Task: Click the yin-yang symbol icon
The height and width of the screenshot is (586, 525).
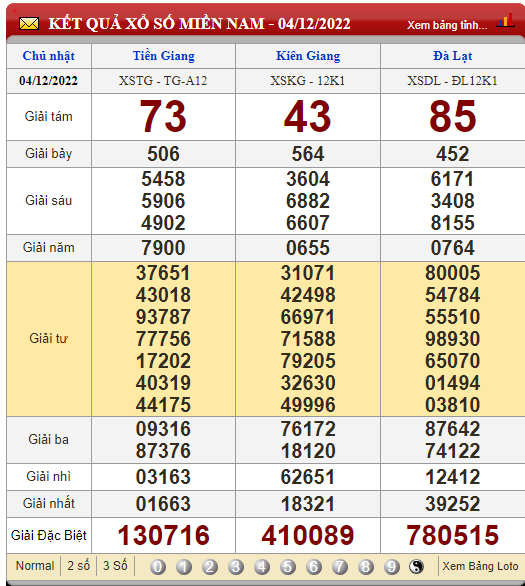Action: click(x=416, y=567)
